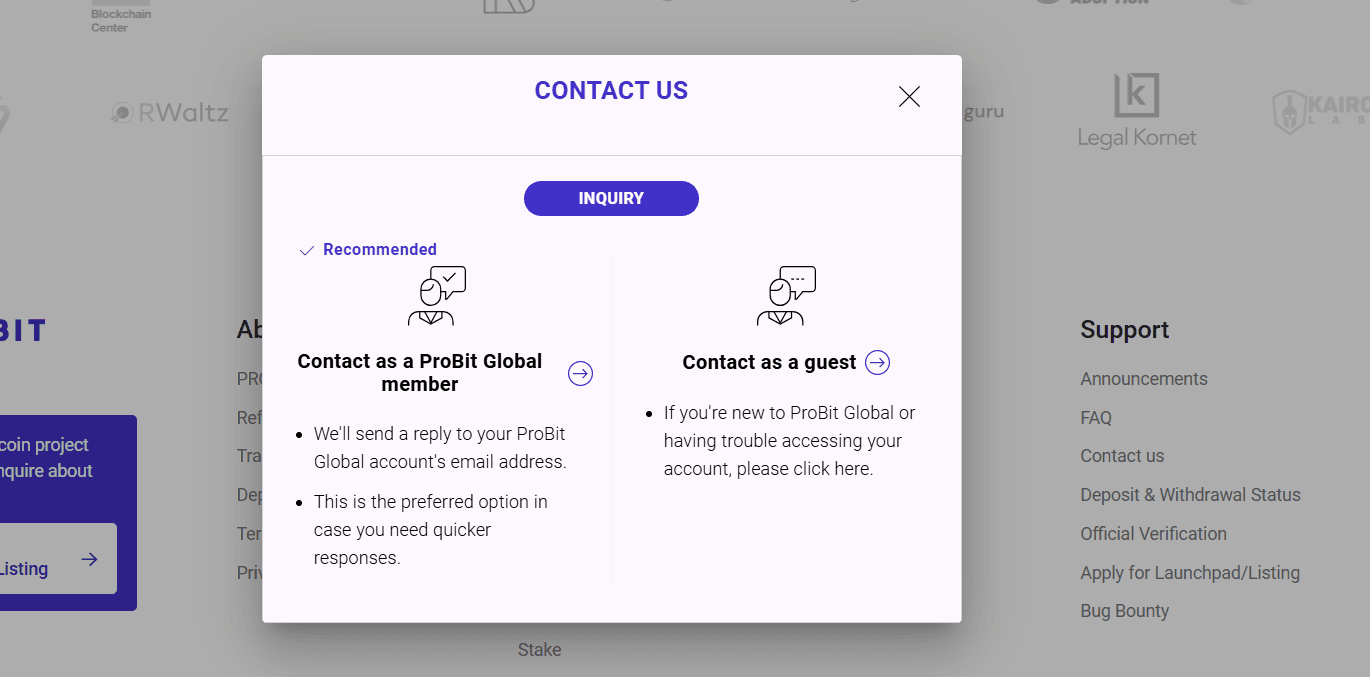Apply for Launchpad/Listing

pos(1189,572)
